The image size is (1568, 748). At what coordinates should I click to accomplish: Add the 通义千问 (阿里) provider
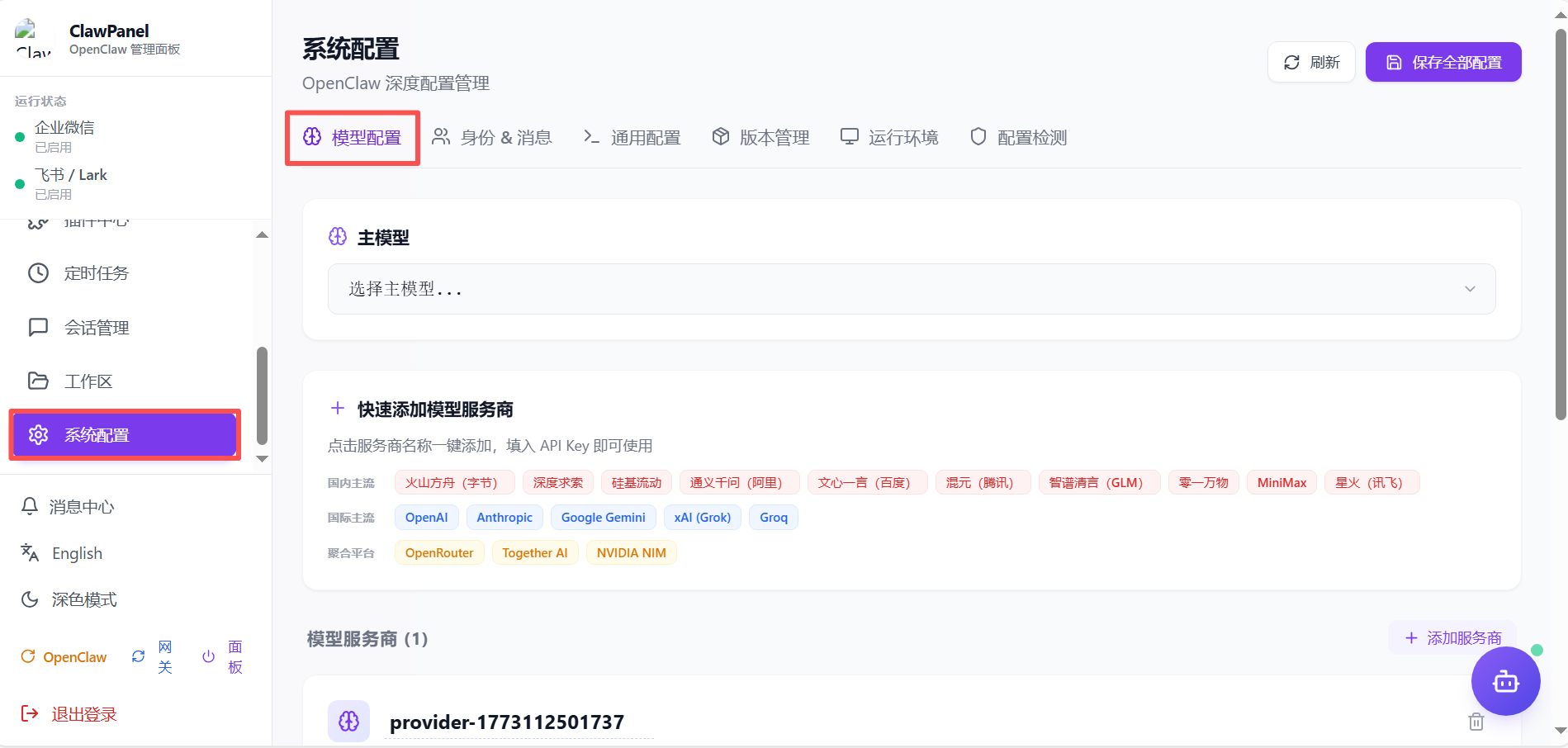click(x=740, y=483)
